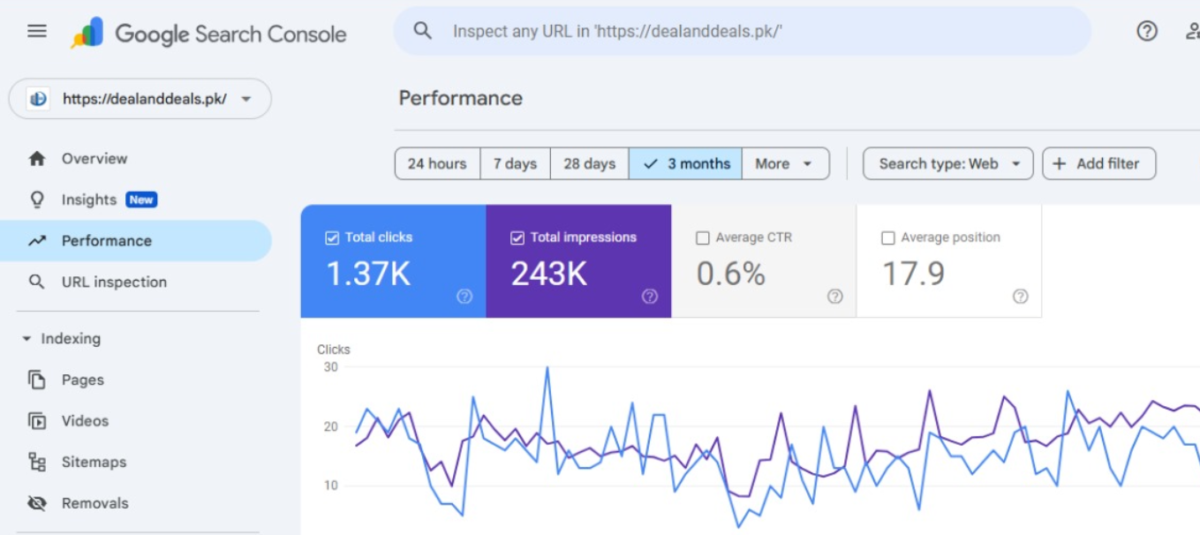Click the Videos playlist icon
This screenshot has width=1200, height=535.
[x=37, y=421]
